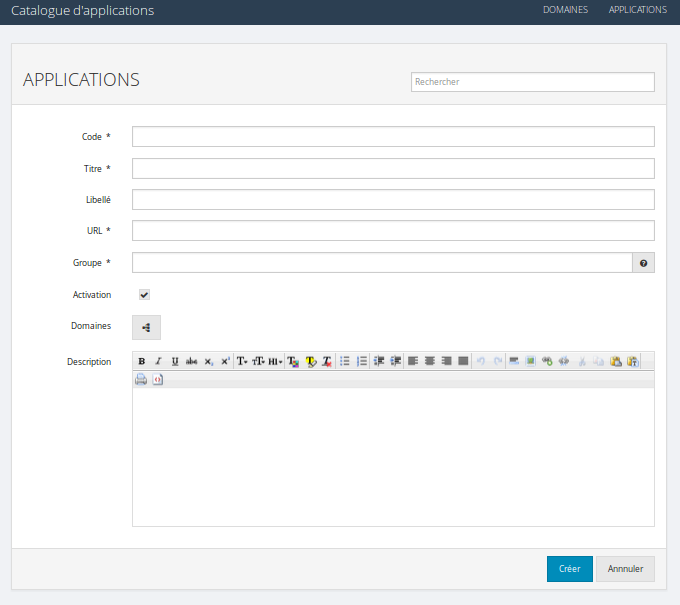
Task: Uncheck the Activation checkbox
Action: point(144,295)
